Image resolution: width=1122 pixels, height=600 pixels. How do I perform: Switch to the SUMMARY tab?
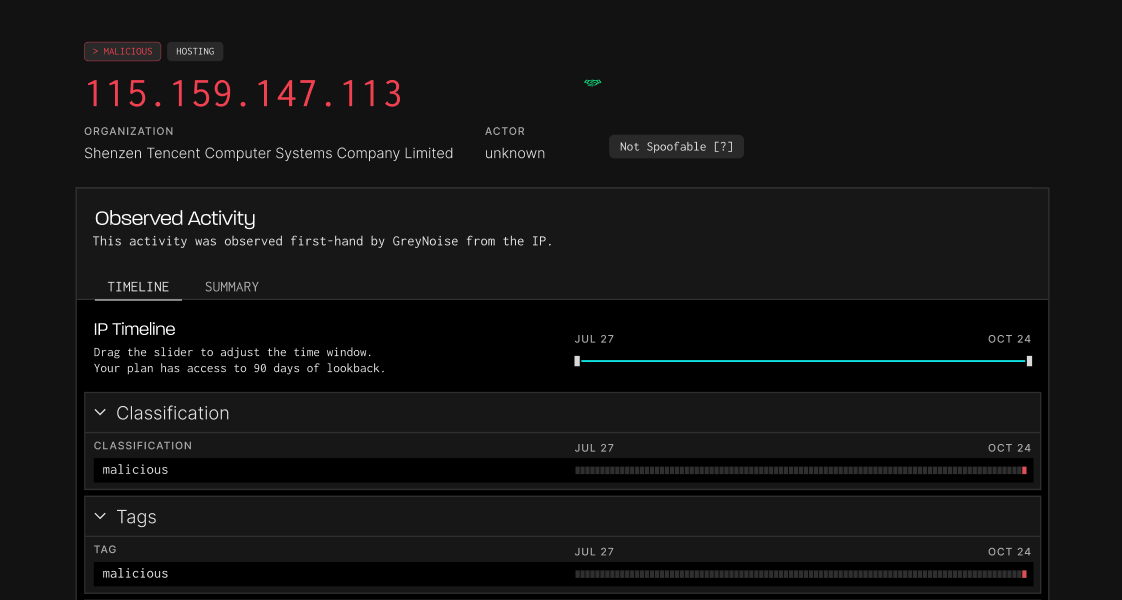tap(232, 287)
